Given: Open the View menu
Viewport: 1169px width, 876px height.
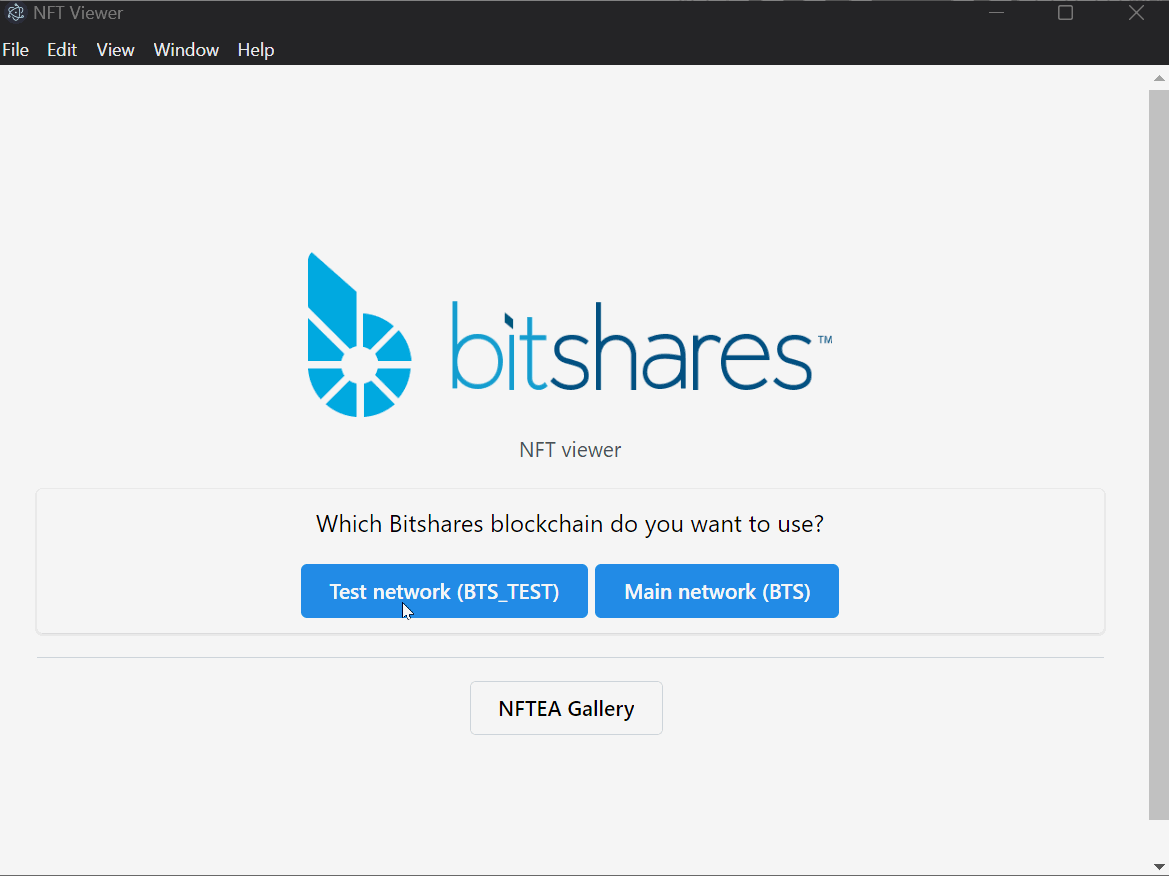Looking at the screenshot, I should point(116,50).
